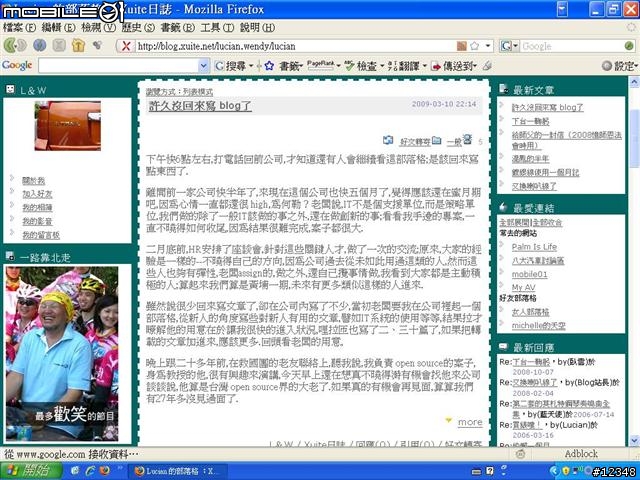Click in the Google Toolbar search input
Image resolution: width=640 pixels, height=480 pixels.
coord(119,66)
